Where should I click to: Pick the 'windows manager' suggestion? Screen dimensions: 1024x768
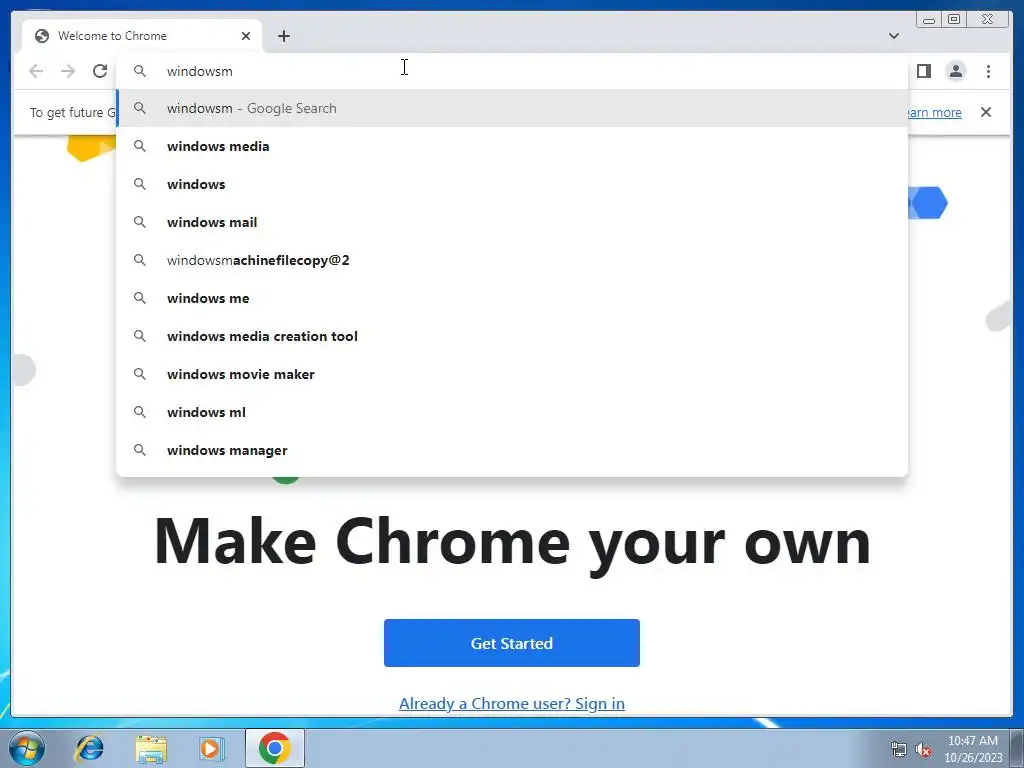[x=512, y=450]
